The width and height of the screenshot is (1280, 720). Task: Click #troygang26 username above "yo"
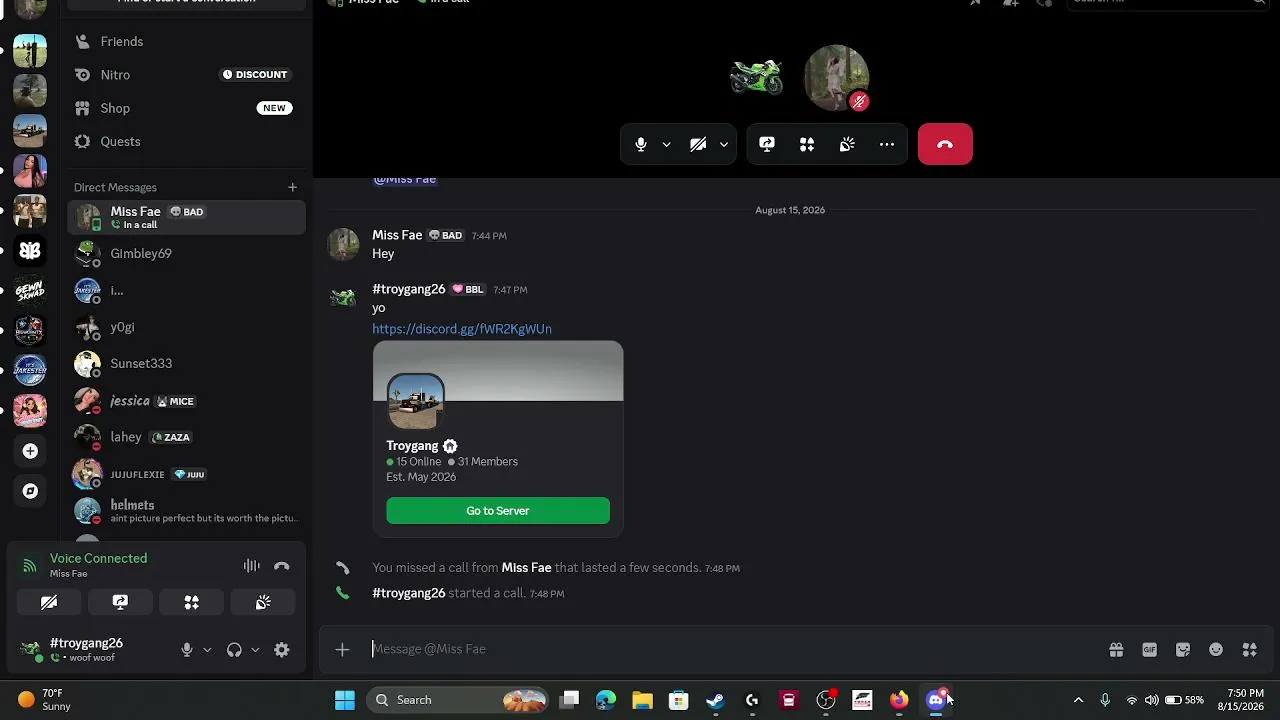(409, 289)
